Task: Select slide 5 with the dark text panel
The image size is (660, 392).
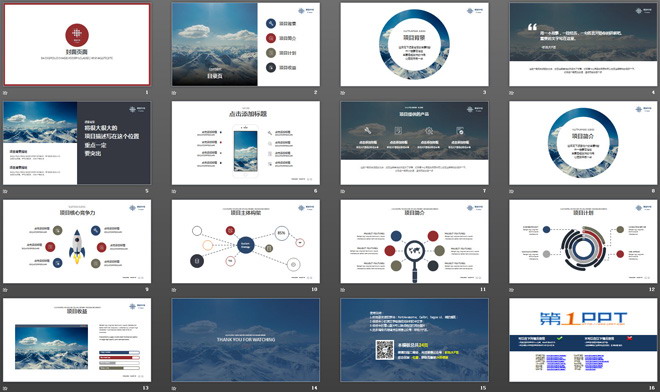Action: click(77, 143)
